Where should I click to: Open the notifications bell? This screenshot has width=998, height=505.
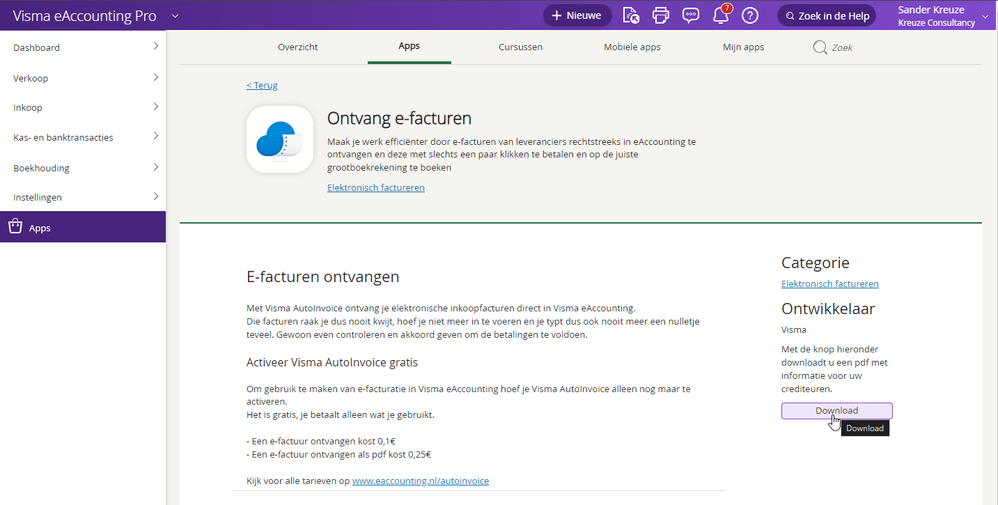click(720, 15)
